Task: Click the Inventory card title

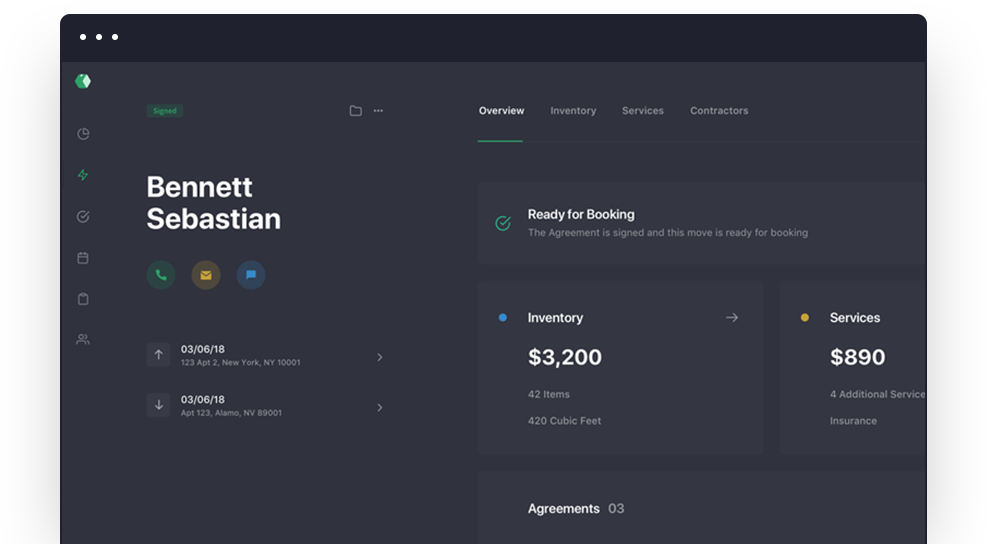Action: pos(555,318)
